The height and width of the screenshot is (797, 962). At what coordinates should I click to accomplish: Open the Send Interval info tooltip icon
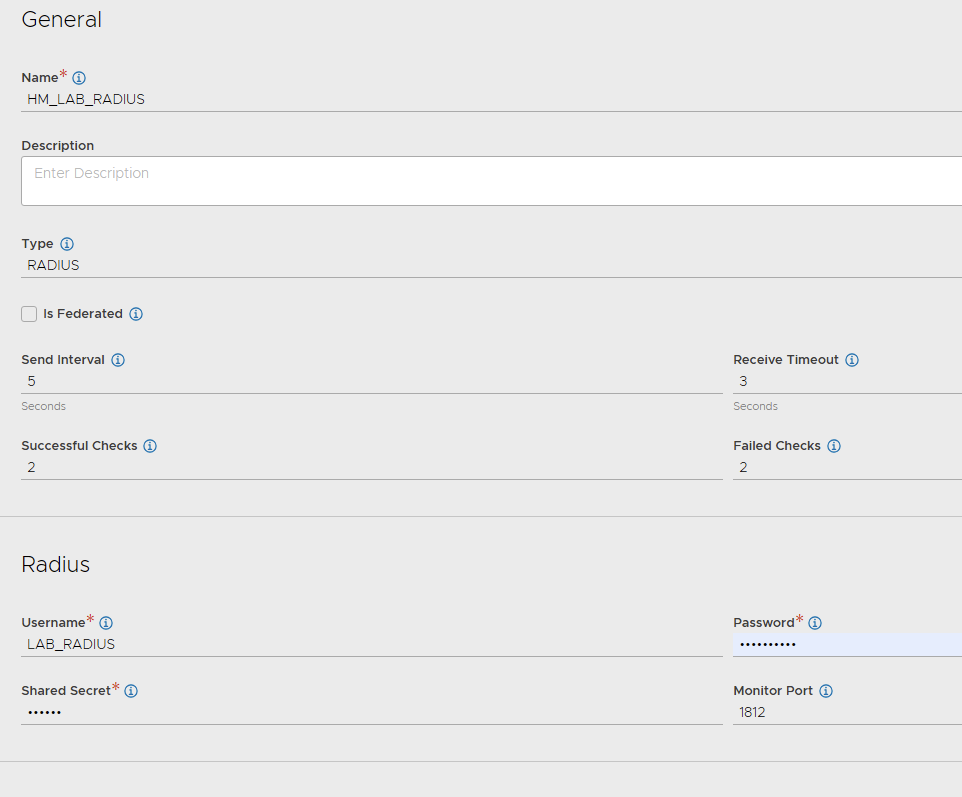[118, 360]
